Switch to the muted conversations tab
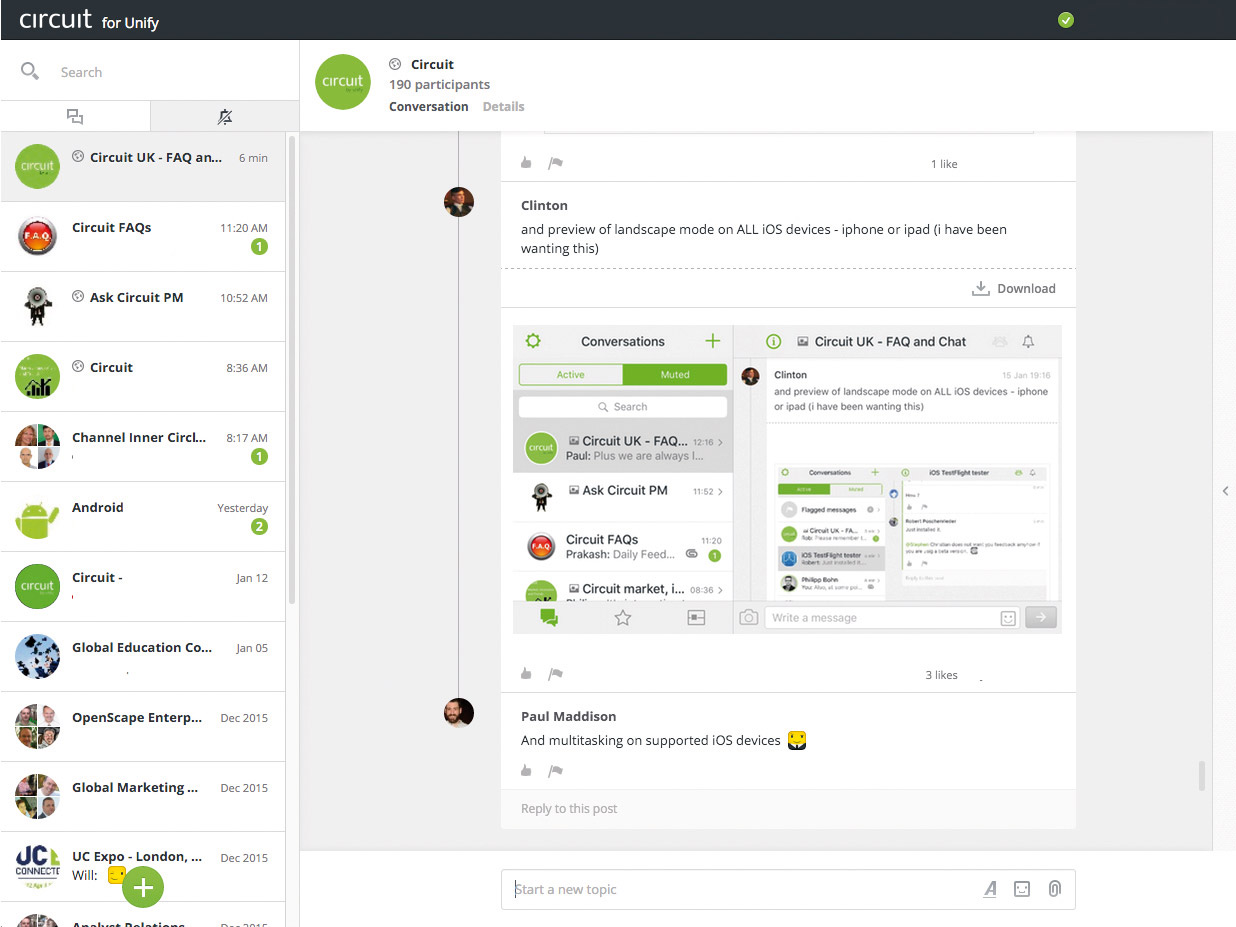The width and height of the screenshot is (1236, 927). [225, 117]
